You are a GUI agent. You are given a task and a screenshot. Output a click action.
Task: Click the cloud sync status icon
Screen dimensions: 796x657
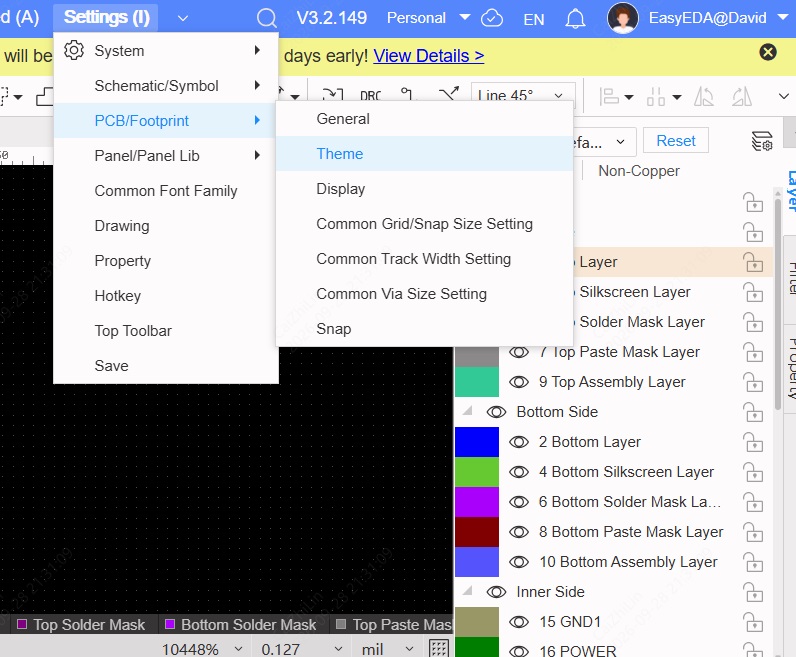[x=492, y=18]
